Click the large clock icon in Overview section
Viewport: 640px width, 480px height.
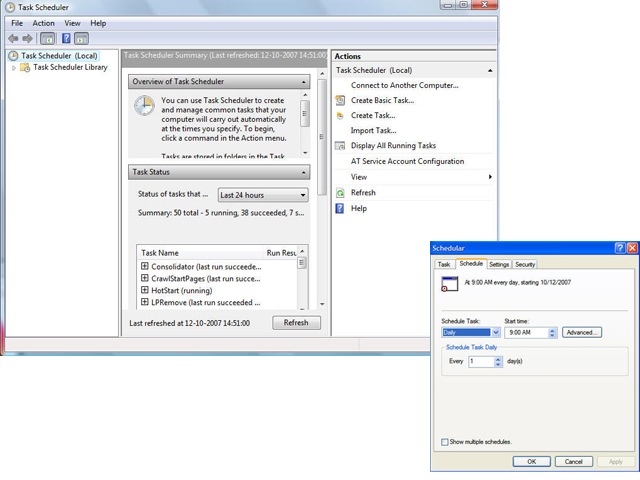pos(144,106)
